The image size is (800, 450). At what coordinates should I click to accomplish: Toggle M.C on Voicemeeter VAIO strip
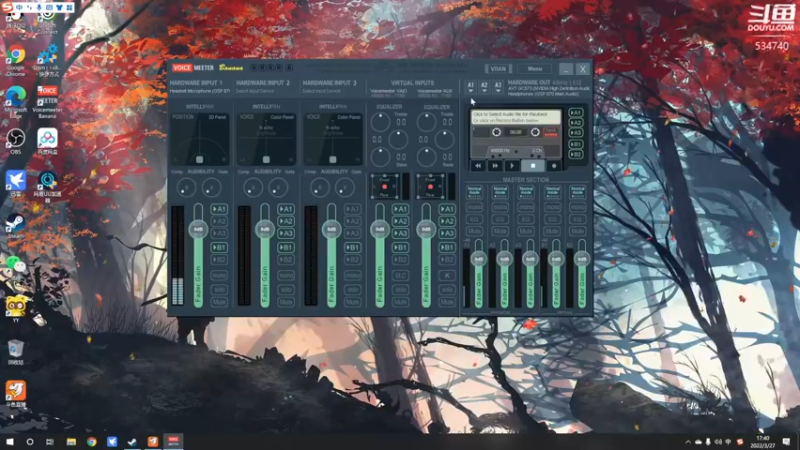coord(401,276)
